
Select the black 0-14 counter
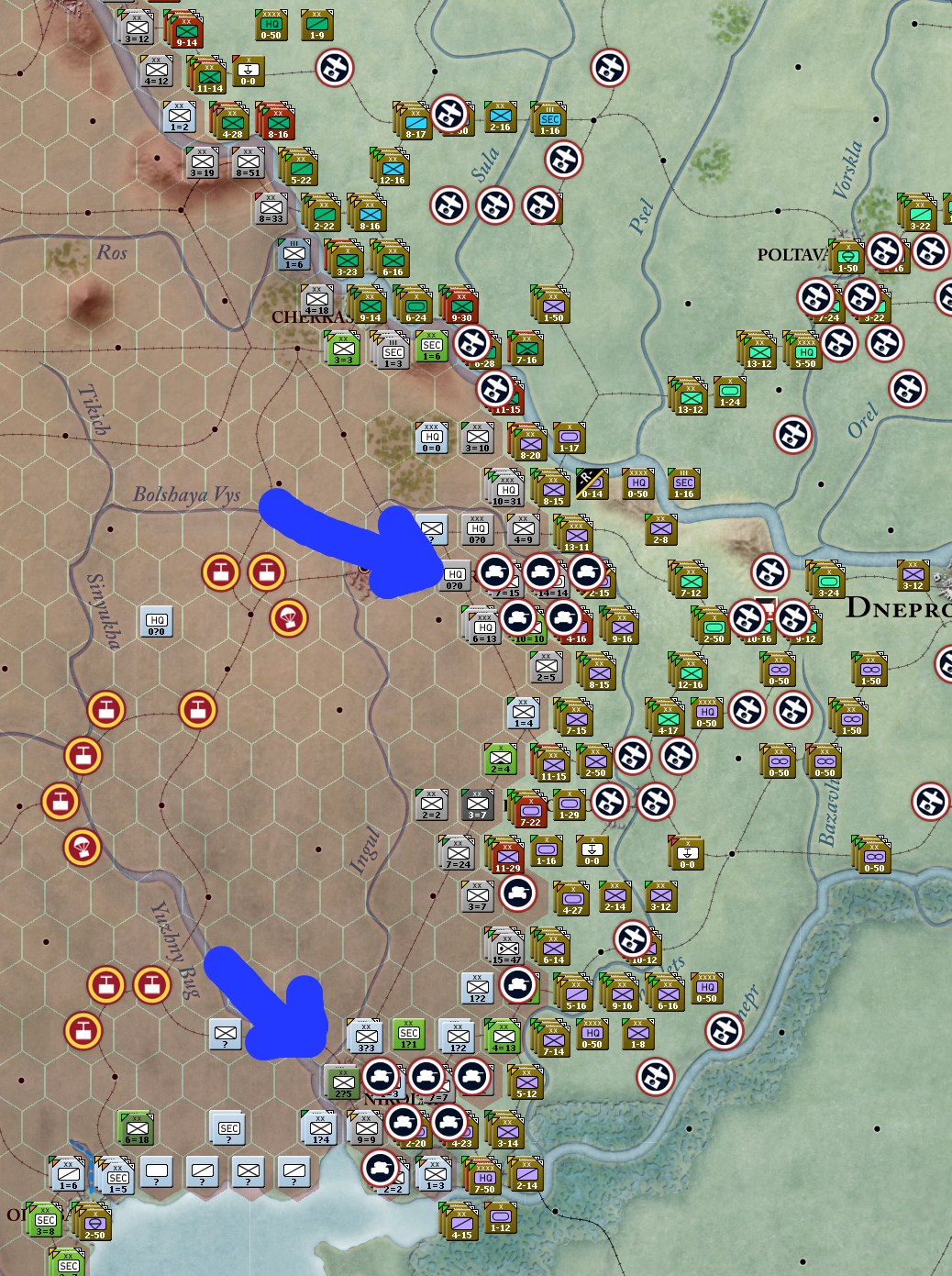pyautogui.click(x=592, y=483)
